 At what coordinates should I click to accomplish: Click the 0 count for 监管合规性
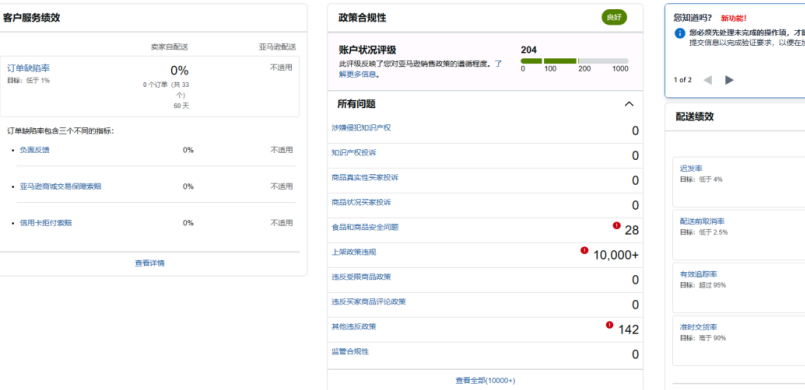(635, 355)
